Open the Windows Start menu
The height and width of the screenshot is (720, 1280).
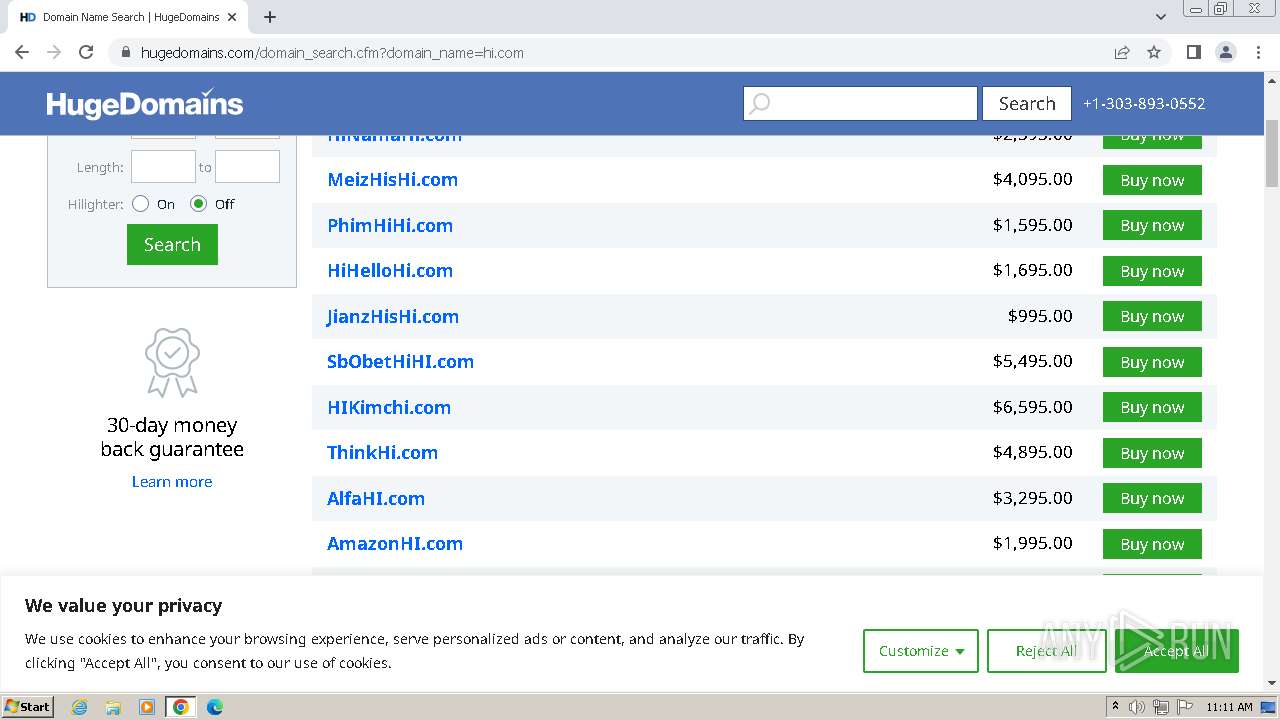tap(27, 706)
